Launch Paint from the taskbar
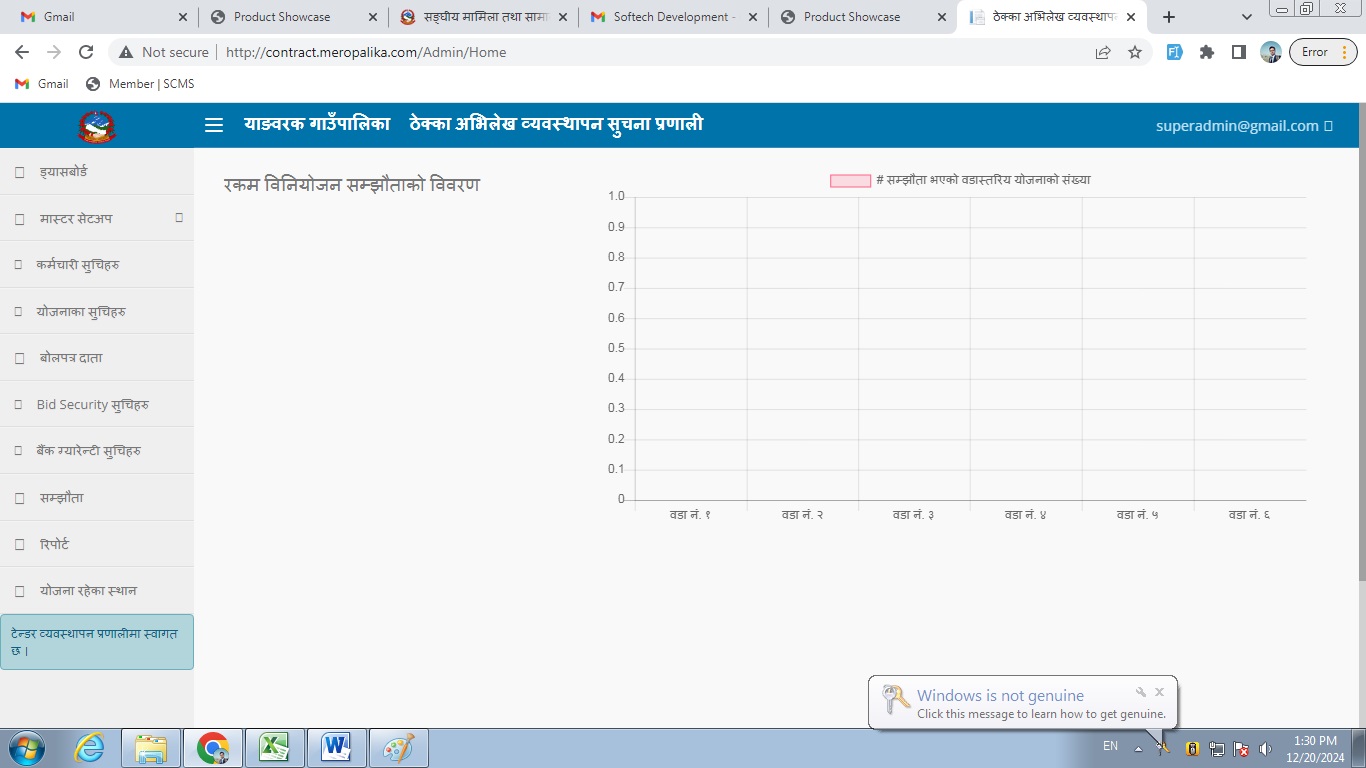 tap(398, 747)
